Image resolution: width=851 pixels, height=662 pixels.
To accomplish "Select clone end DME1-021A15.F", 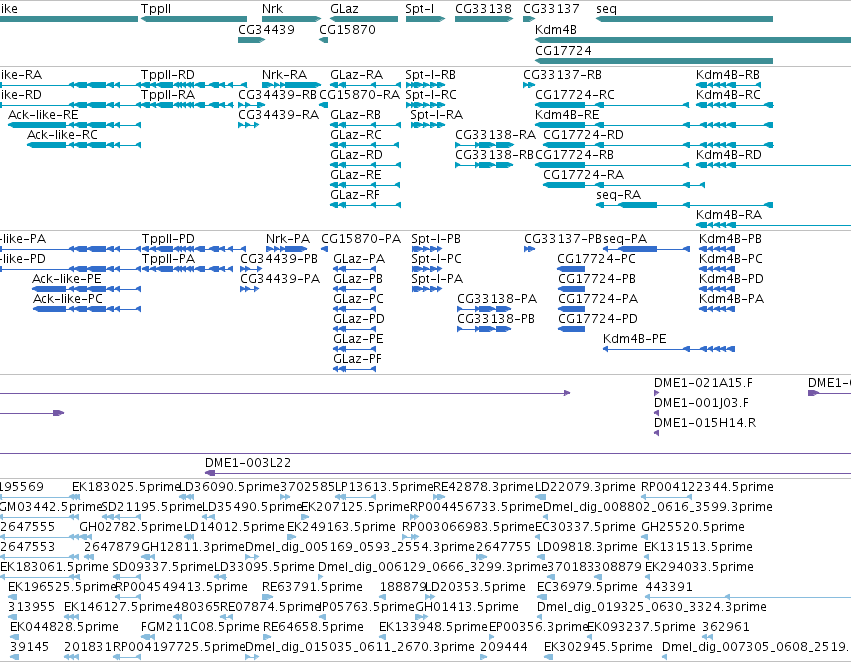I will tap(657, 393).
